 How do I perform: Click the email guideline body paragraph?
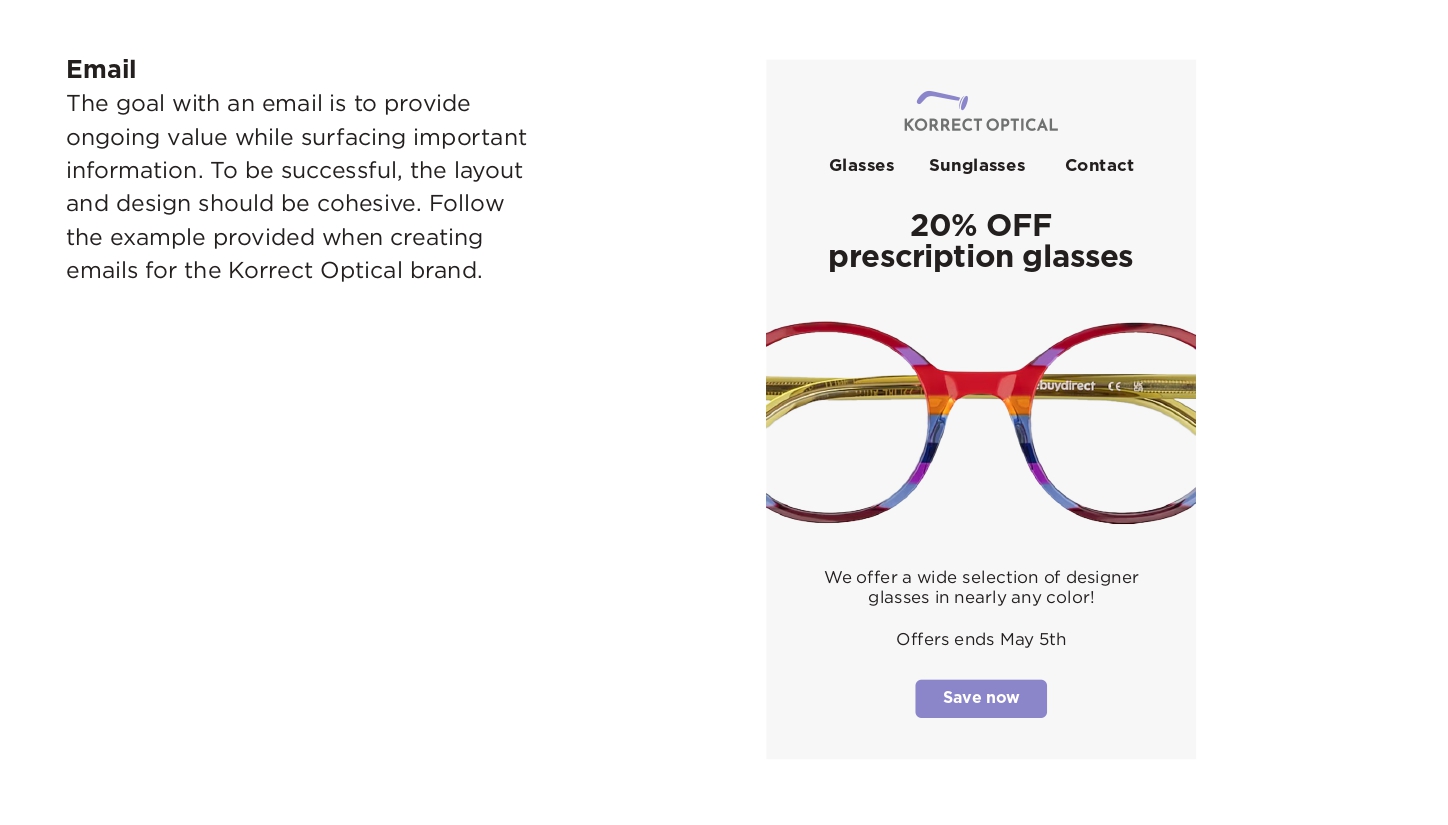pyautogui.click(x=296, y=187)
